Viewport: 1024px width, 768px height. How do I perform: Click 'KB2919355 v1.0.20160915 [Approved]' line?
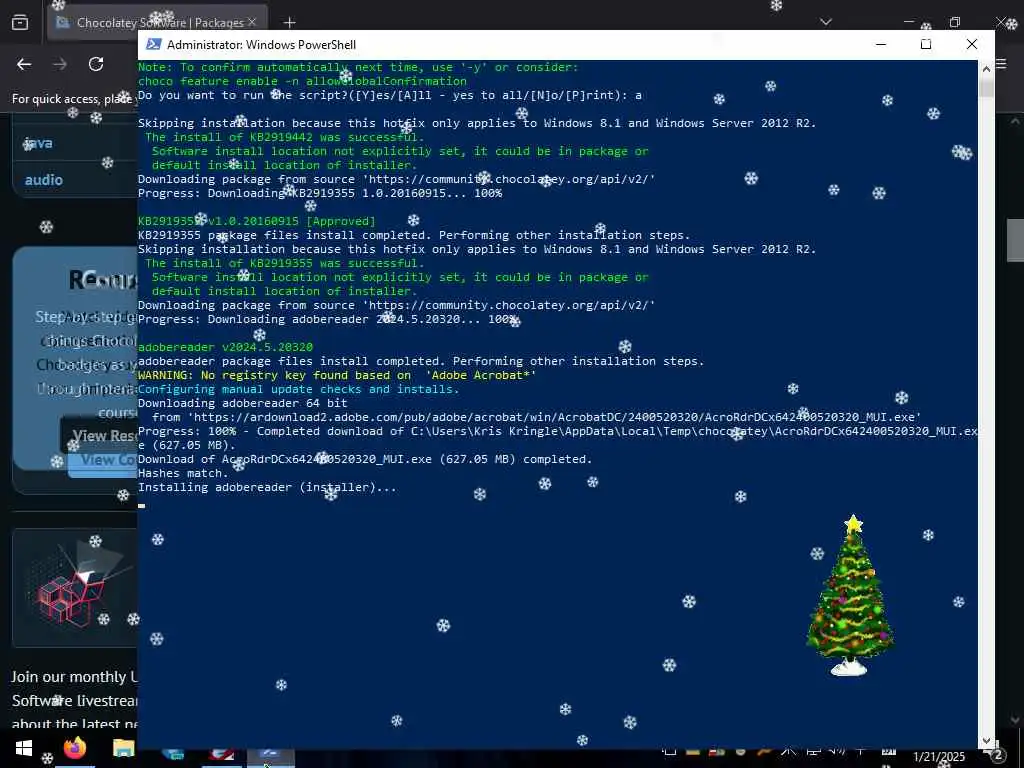(x=257, y=221)
